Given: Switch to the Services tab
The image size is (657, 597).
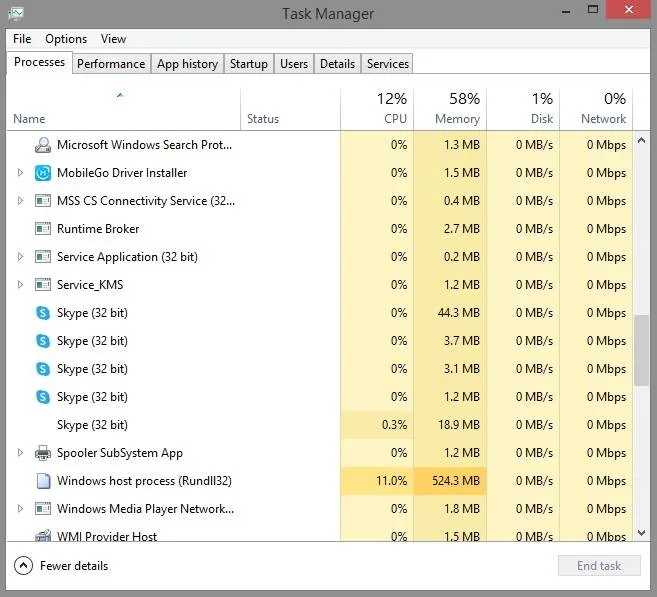Looking at the screenshot, I should click(388, 64).
